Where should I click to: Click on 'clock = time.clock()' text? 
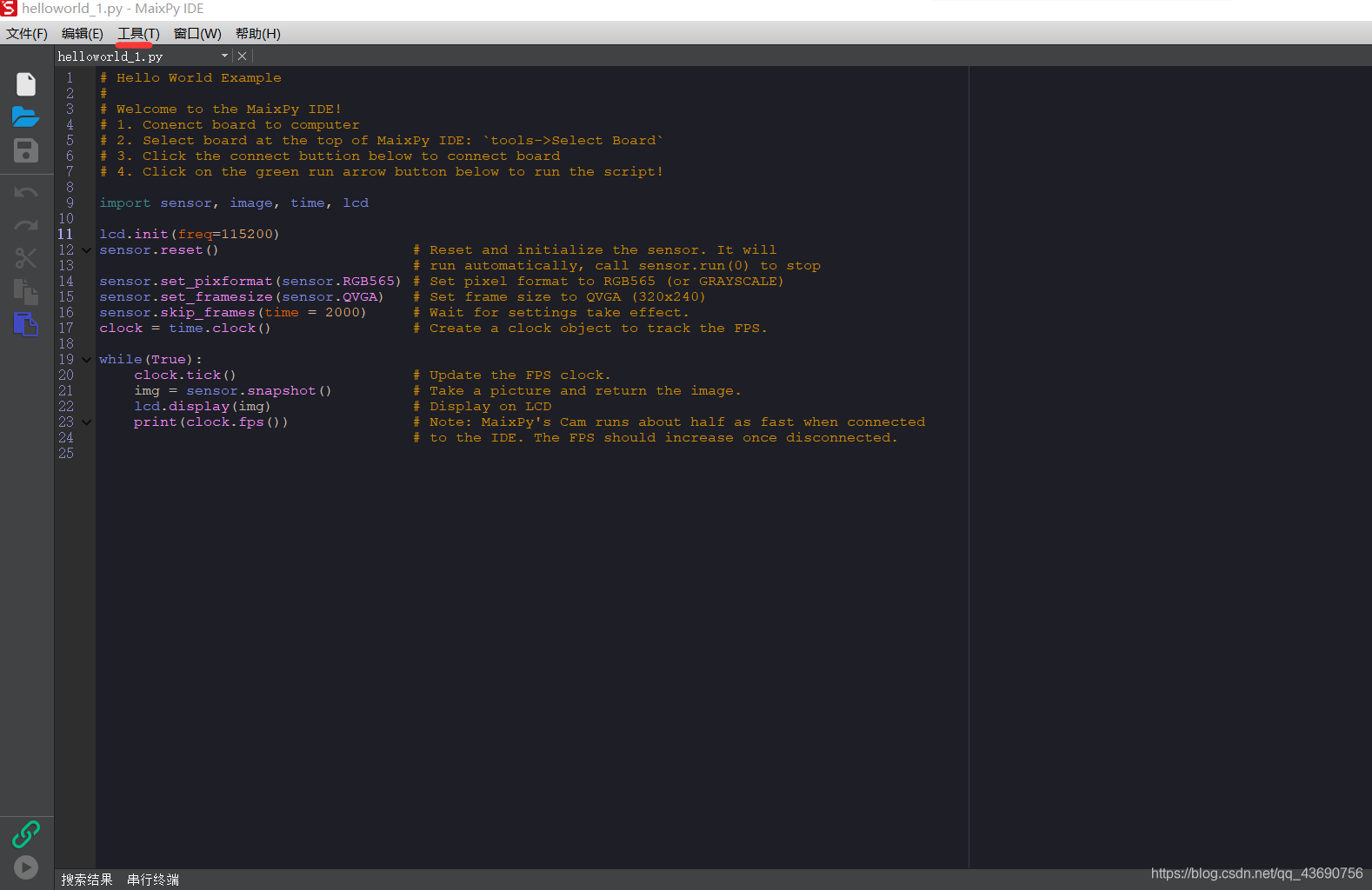pyautogui.click(x=185, y=329)
